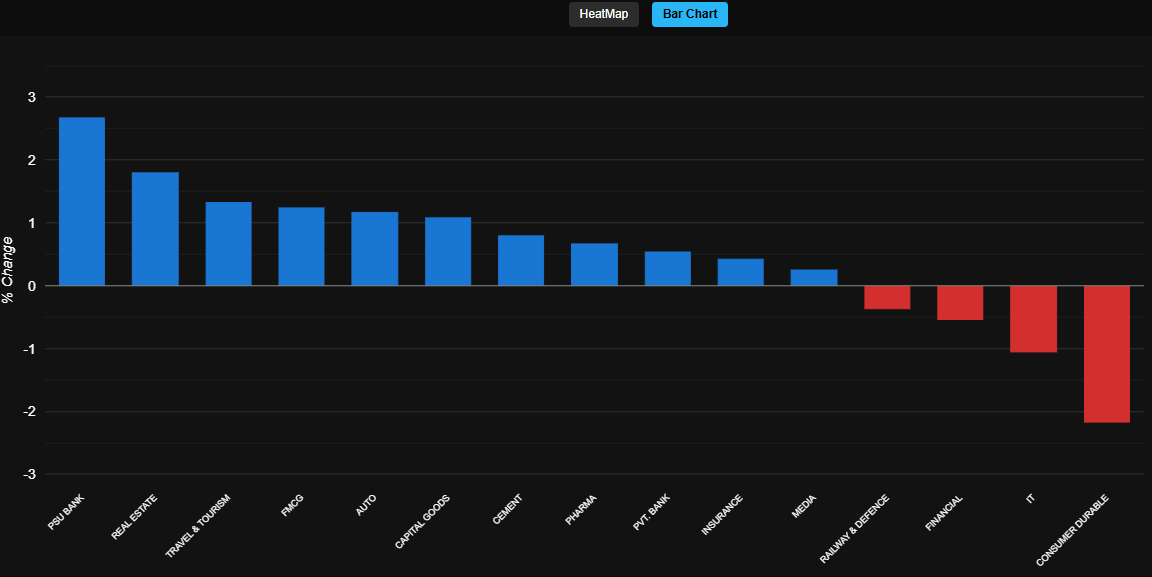This screenshot has width=1152, height=577.
Task: Click the INSURANCE sector bar
Action: coord(740,272)
